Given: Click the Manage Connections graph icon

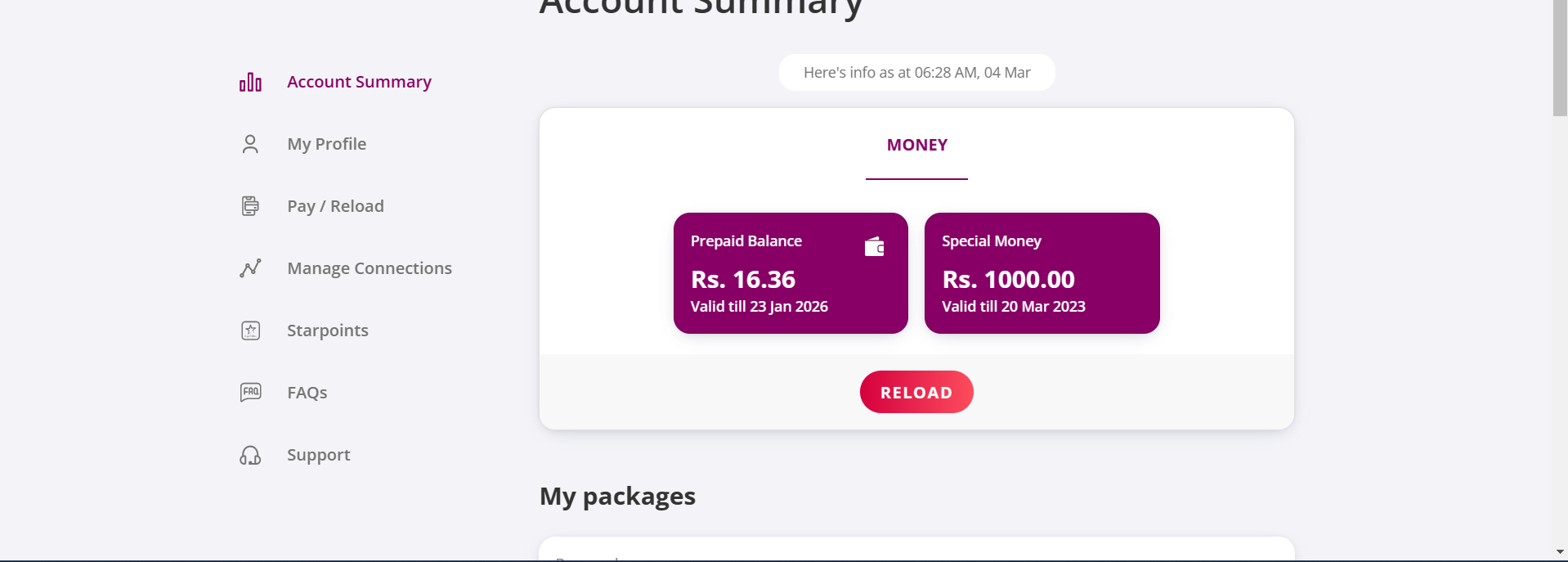Looking at the screenshot, I should (250, 268).
